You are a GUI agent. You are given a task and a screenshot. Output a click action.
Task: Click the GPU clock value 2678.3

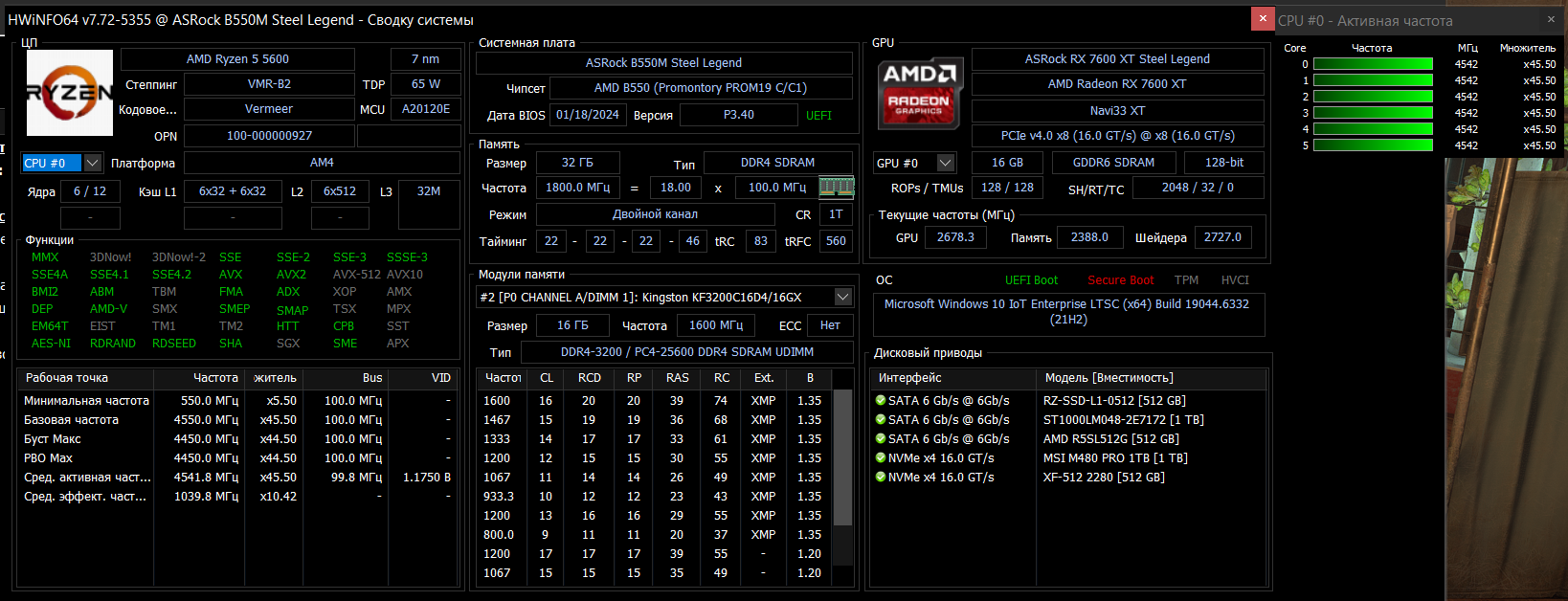(x=955, y=237)
